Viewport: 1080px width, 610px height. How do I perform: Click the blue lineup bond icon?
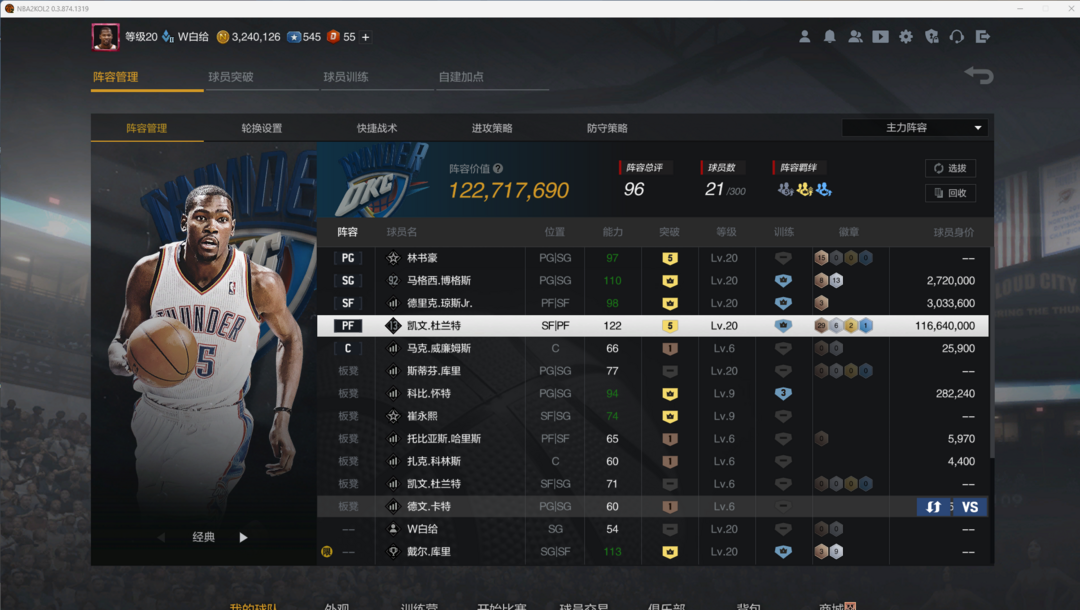[824, 189]
